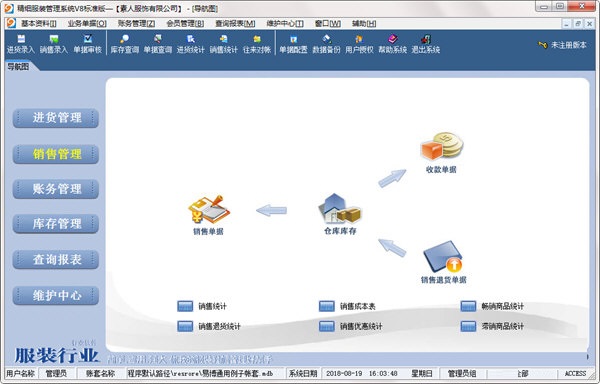Open 用户授权 from the toolbar
The height and width of the screenshot is (384, 600).
pyautogui.click(x=359, y=44)
